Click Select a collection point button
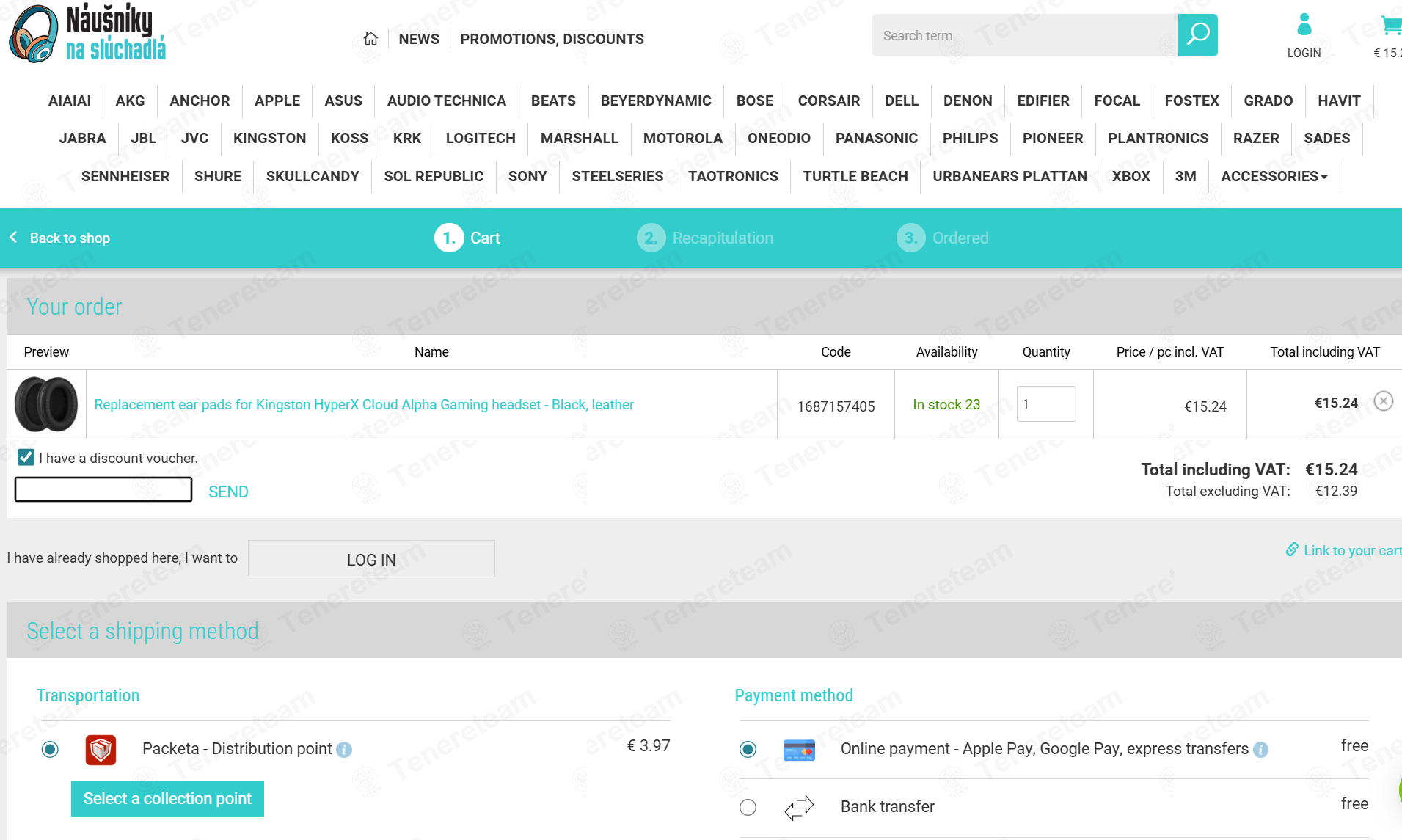1402x840 pixels. [x=167, y=798]
